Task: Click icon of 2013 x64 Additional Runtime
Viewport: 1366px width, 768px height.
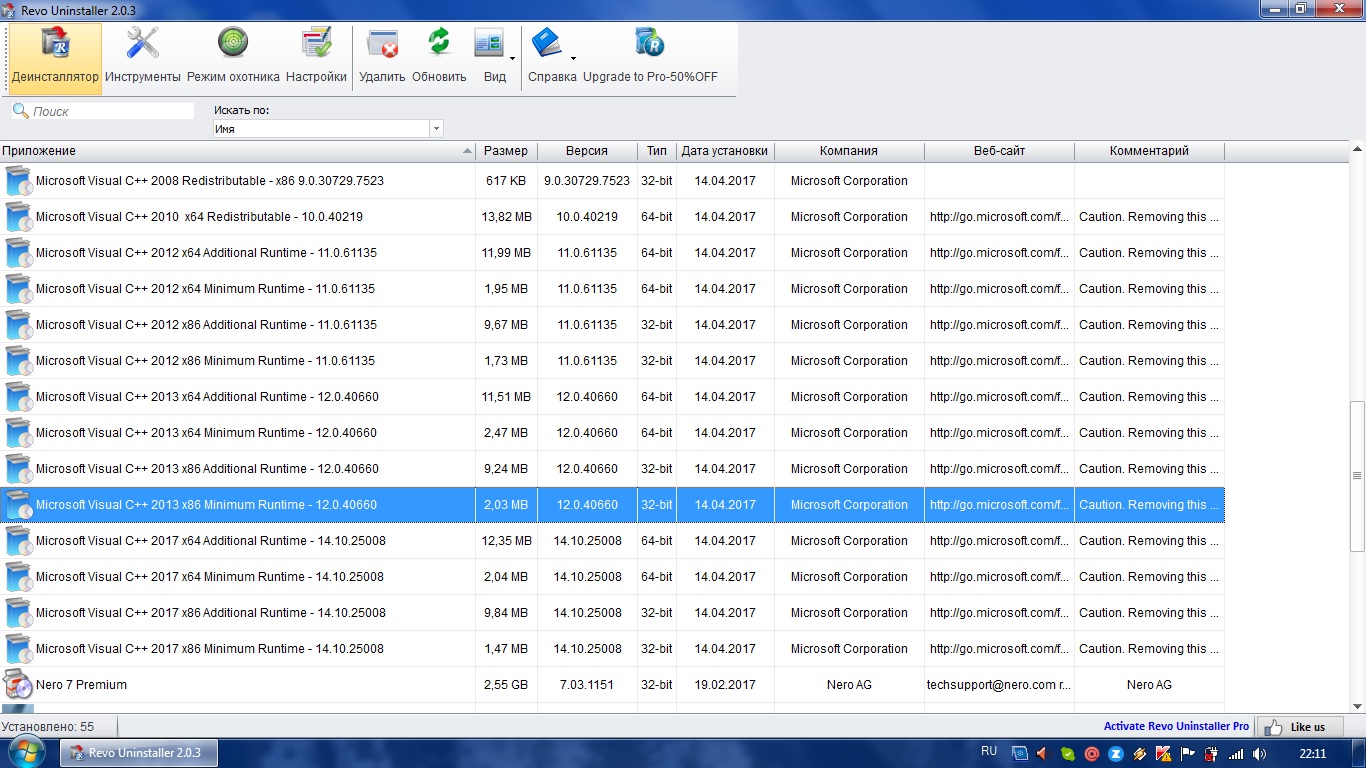Action: tap(19, 397)
